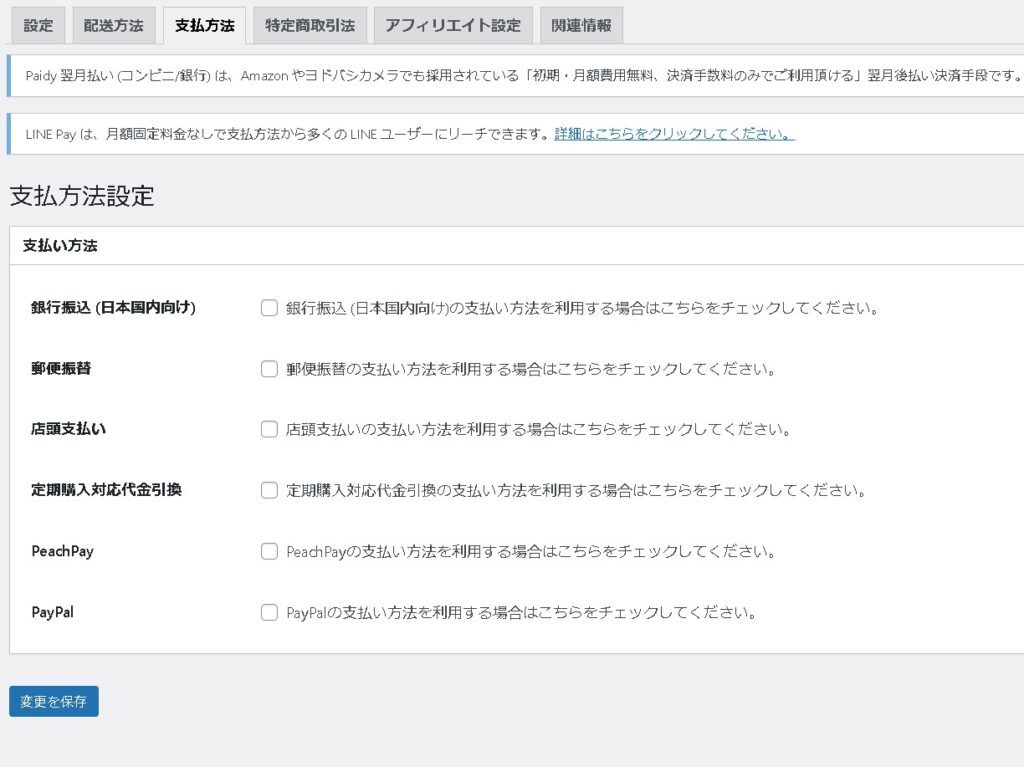
Task: Open the 設定 tab
Action: (x=38, y=26)
